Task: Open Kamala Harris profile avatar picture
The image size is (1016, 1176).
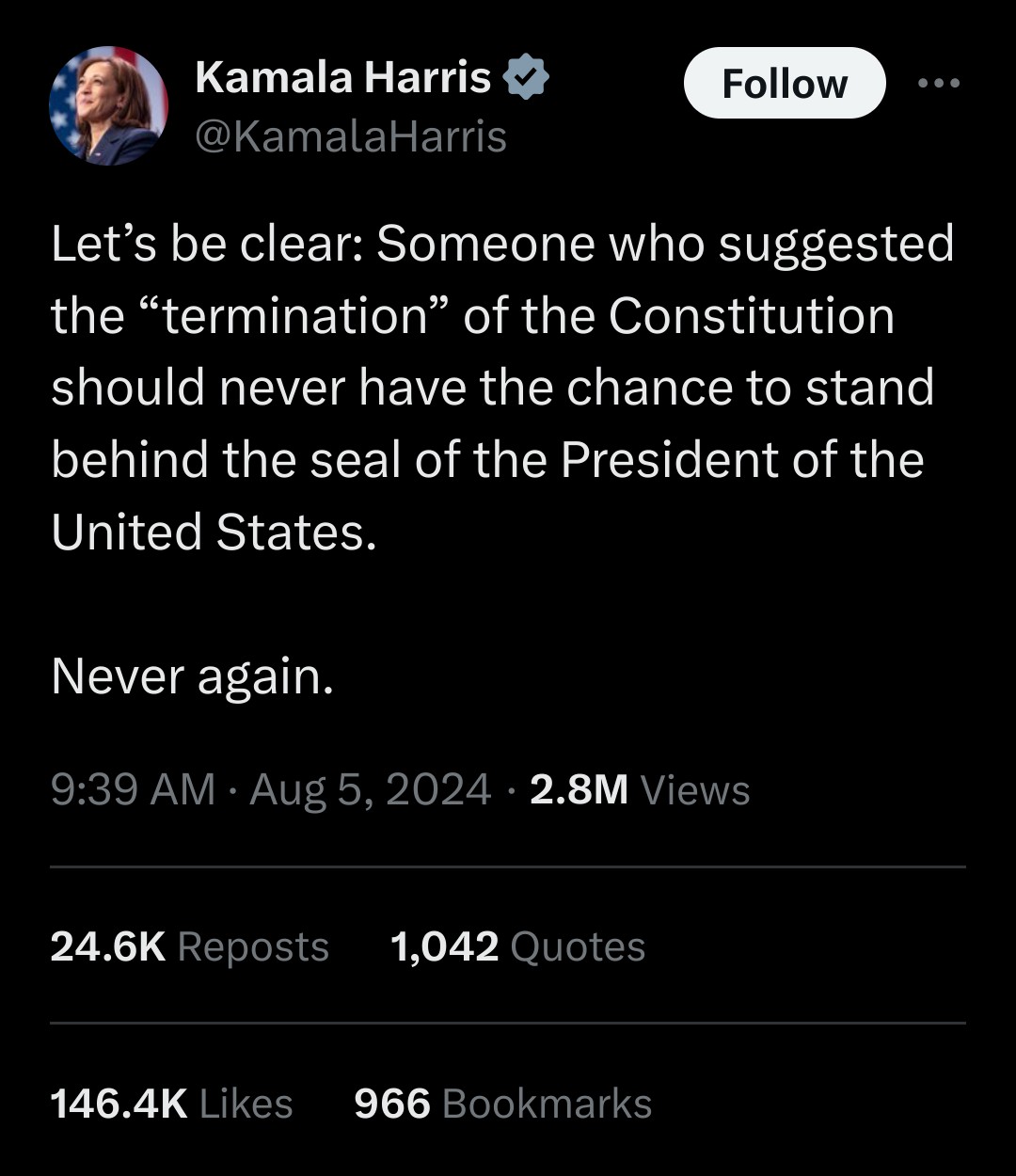Action: pyautogui.click(x=108, y=106)
